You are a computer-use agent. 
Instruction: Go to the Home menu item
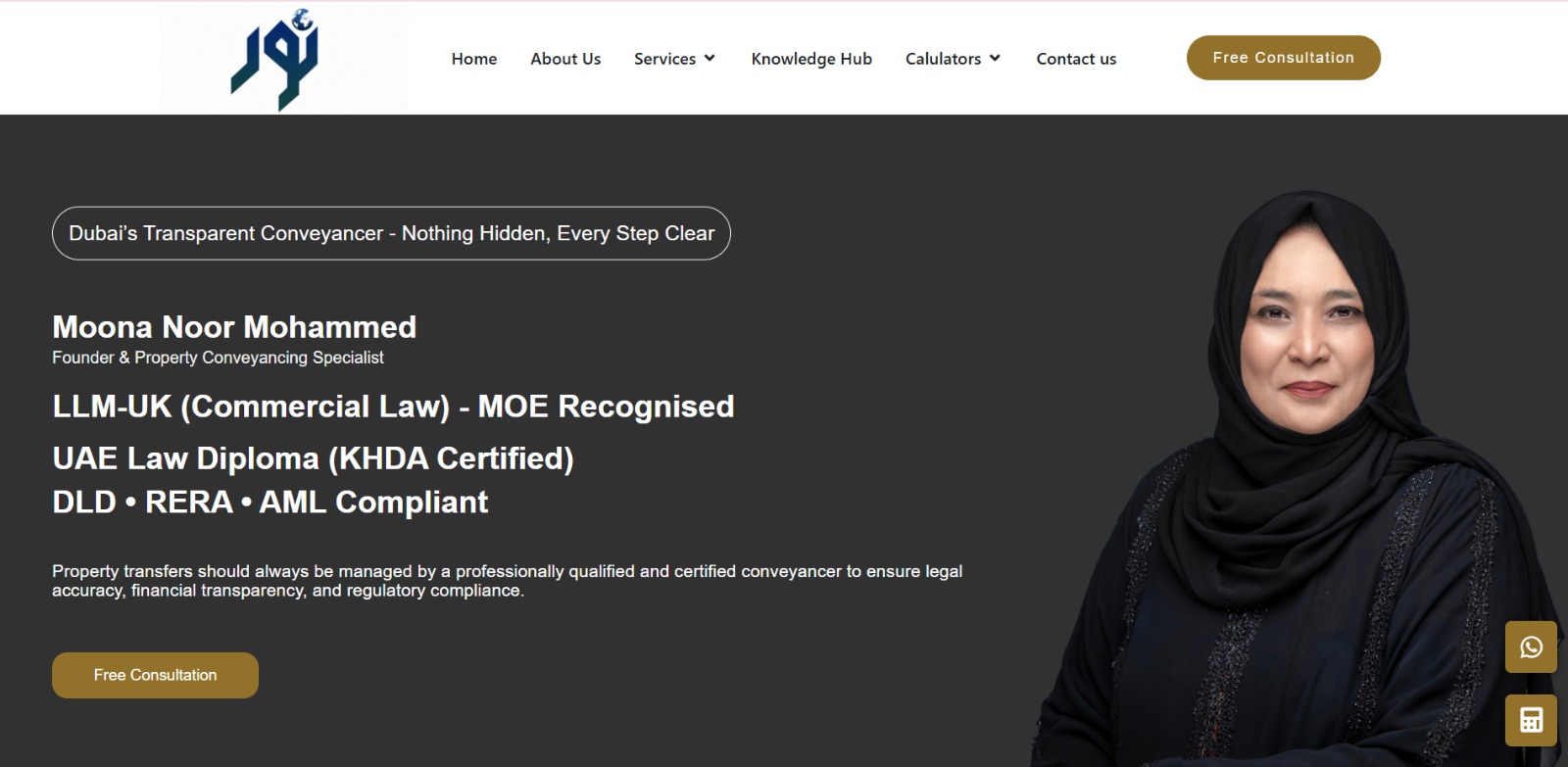pyautogui.click(x=474, y=59)
